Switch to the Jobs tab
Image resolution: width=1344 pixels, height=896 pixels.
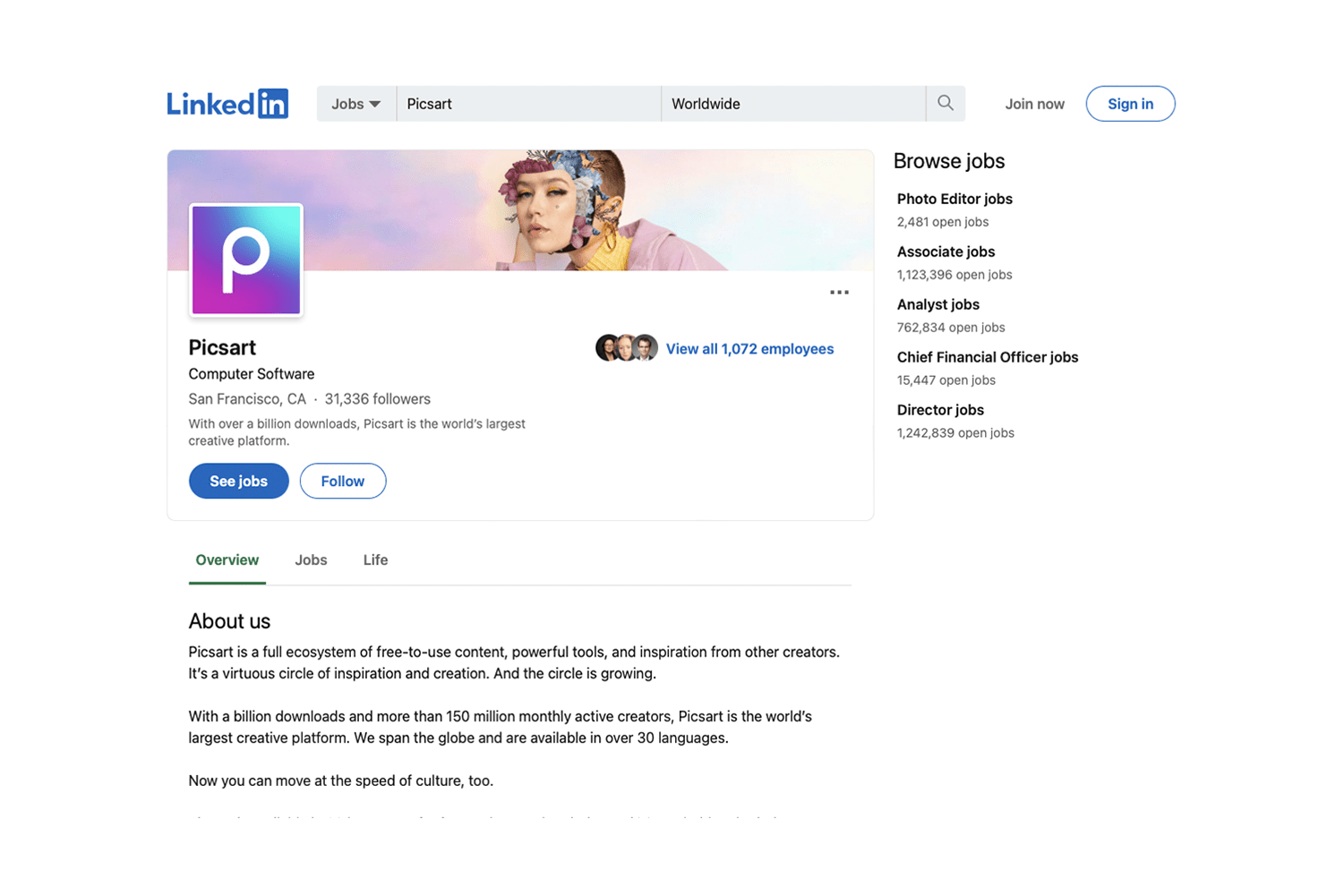tap(311, 559)
